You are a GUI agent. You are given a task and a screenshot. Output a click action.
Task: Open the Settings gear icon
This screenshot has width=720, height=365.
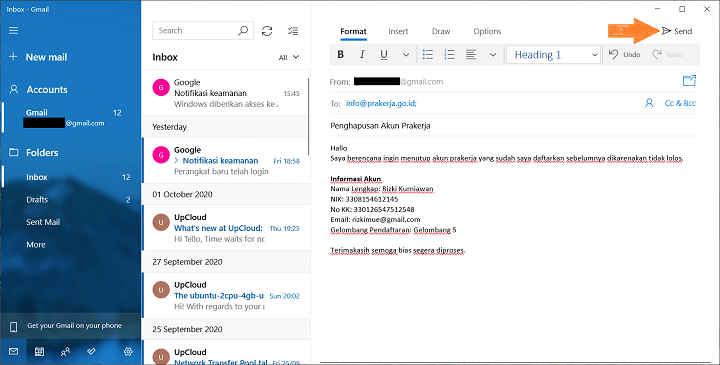(x=128, y=352)
